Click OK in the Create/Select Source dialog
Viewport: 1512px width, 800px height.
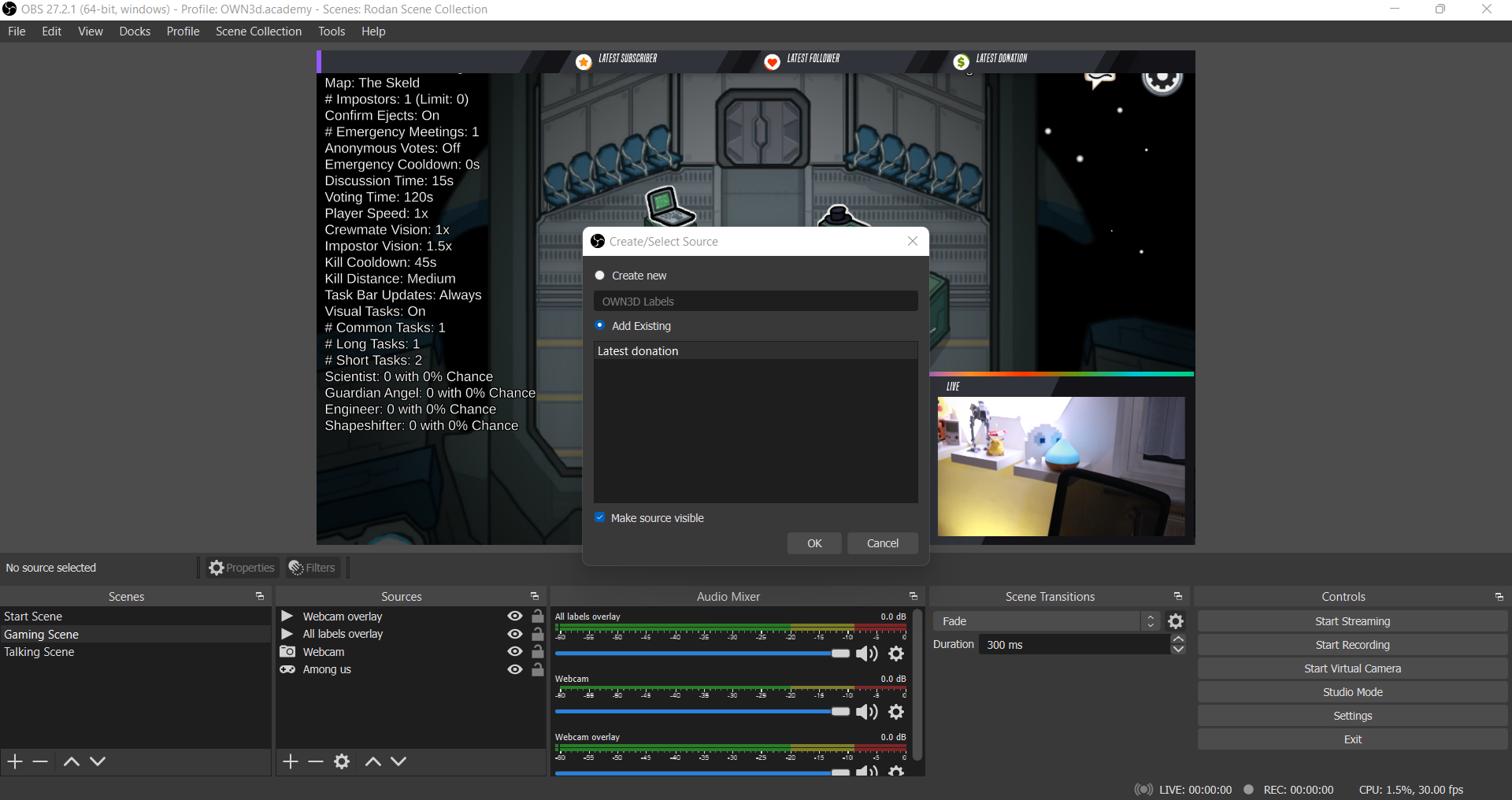[814, 543]
